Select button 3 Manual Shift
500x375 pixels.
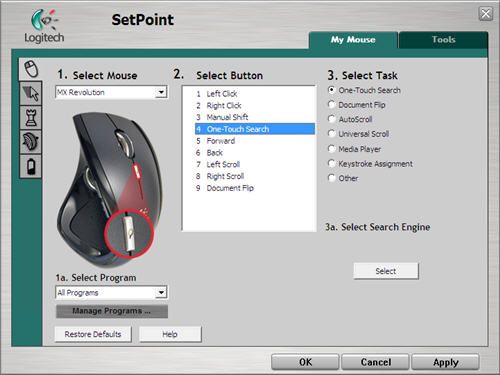pos(255,117)
